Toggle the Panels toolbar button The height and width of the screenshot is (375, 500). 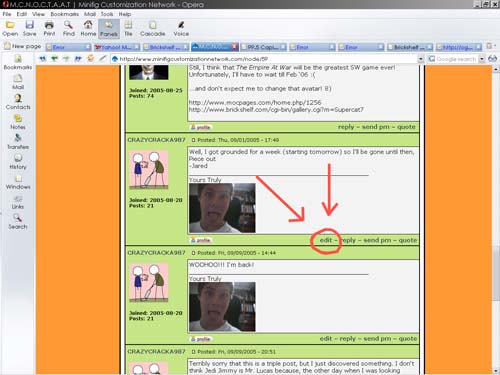tap(109, 28)
